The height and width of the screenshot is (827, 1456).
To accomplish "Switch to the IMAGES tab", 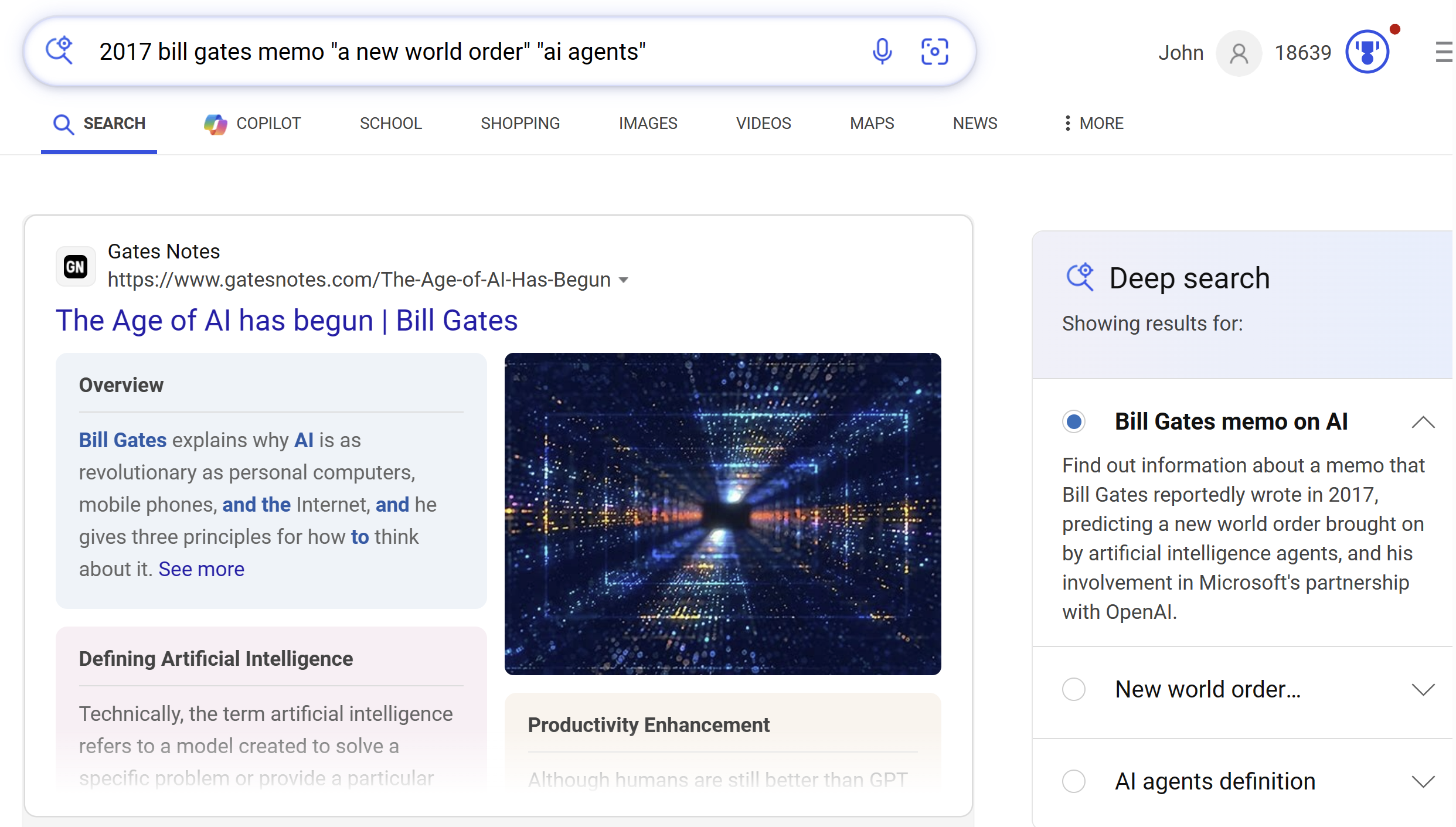I will point(648,124).
